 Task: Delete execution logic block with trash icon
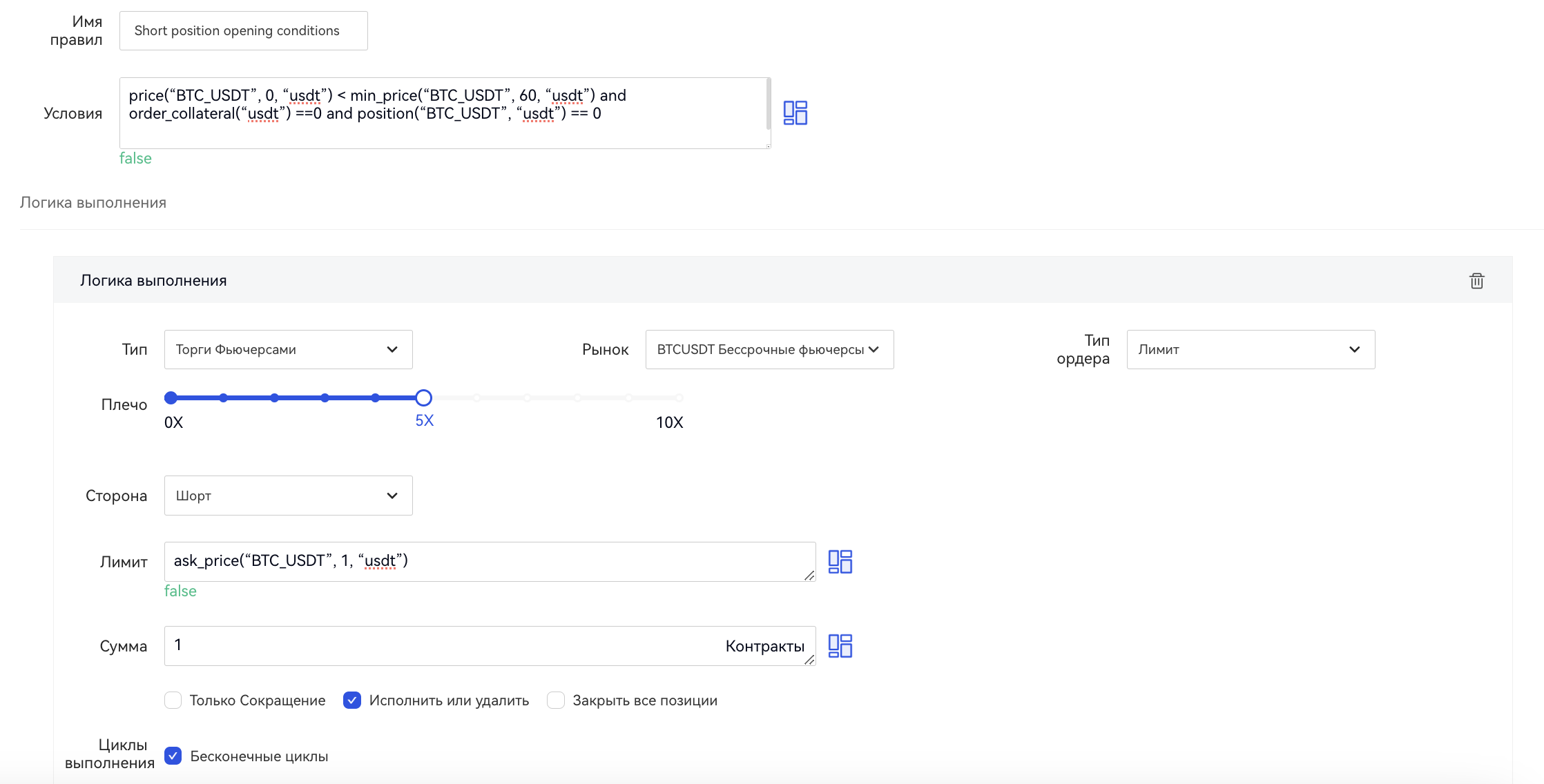click(x=1476, y=281)
